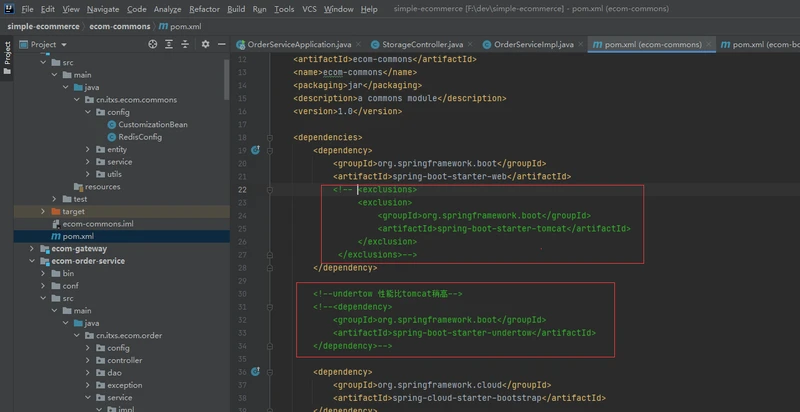Open Project panel settings gear
Image resolution: width=800 pixels, height=412 pixels.
point(205,44)
